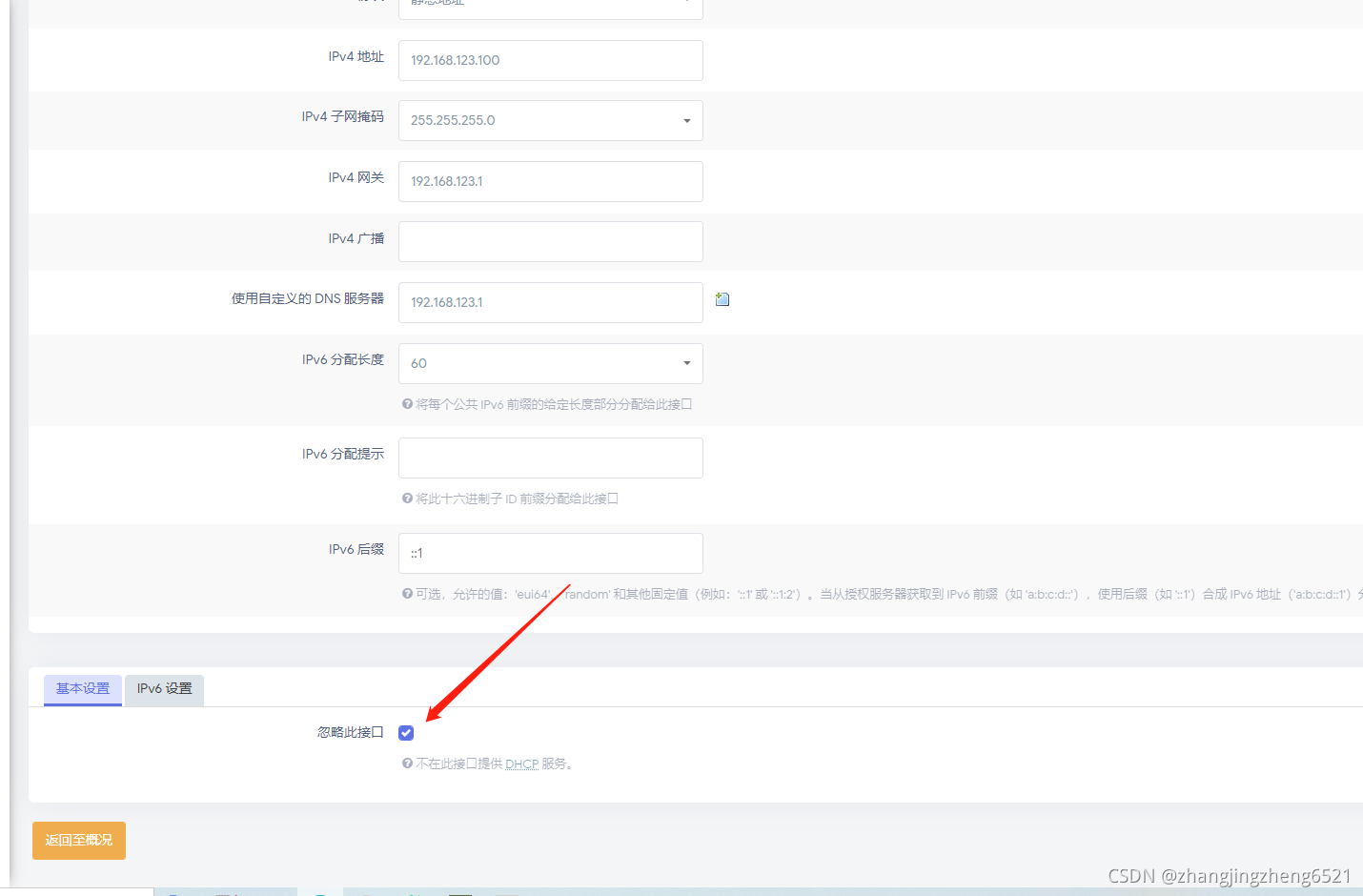Viewport: 1363px width, 896px height.
Task: Click the 使用自定义的 DNS 服务器 label
Action: pos(308,298)
